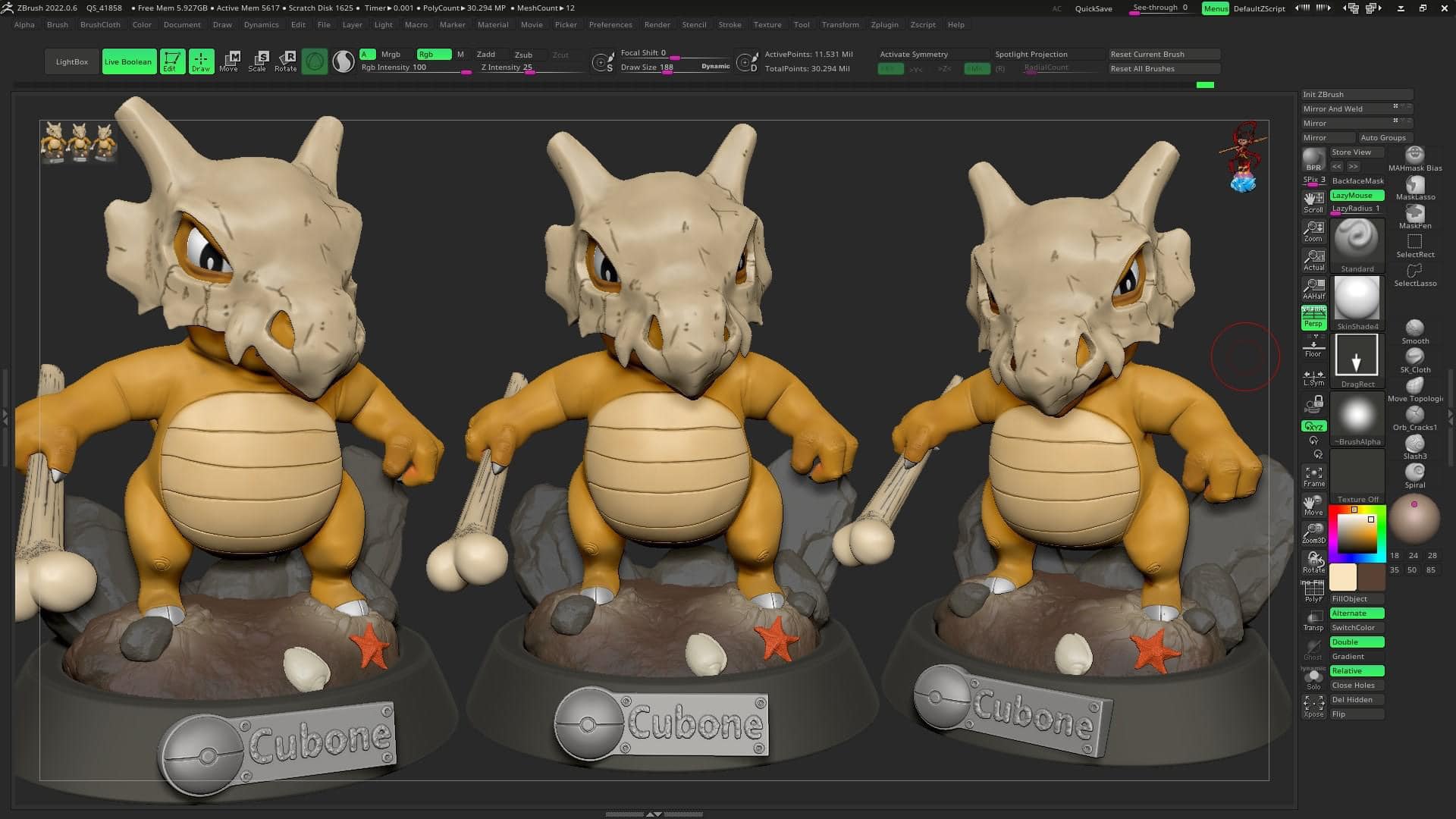This screenshot has width=1456, height=819.
Task: Click the AAHalf icon
Action: 1313,289
